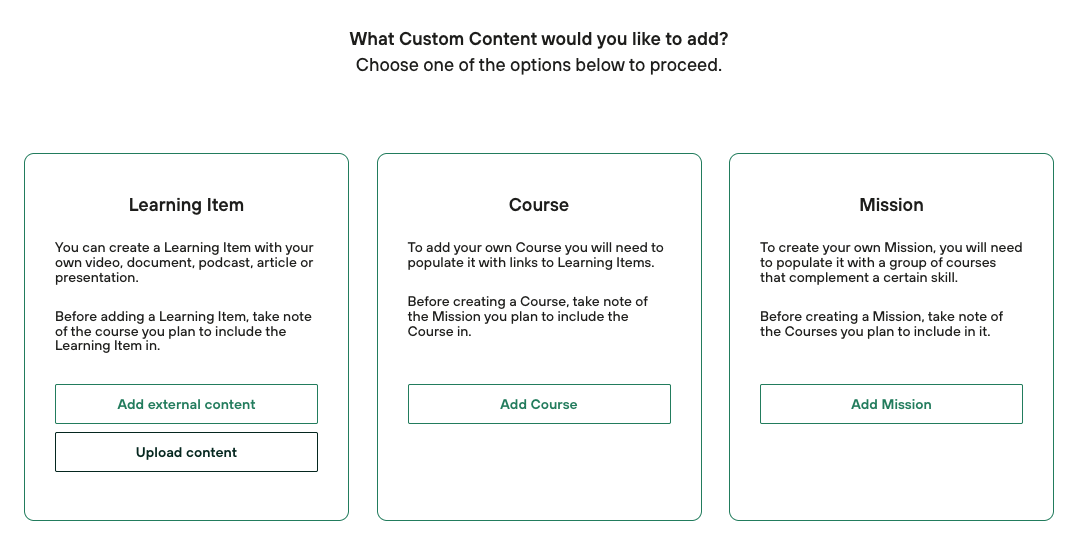The width and height of the screenshot is (1078, 540).
Task: Click 'To create your own Mission' paragraph
Action: click(x=890, y=262)
